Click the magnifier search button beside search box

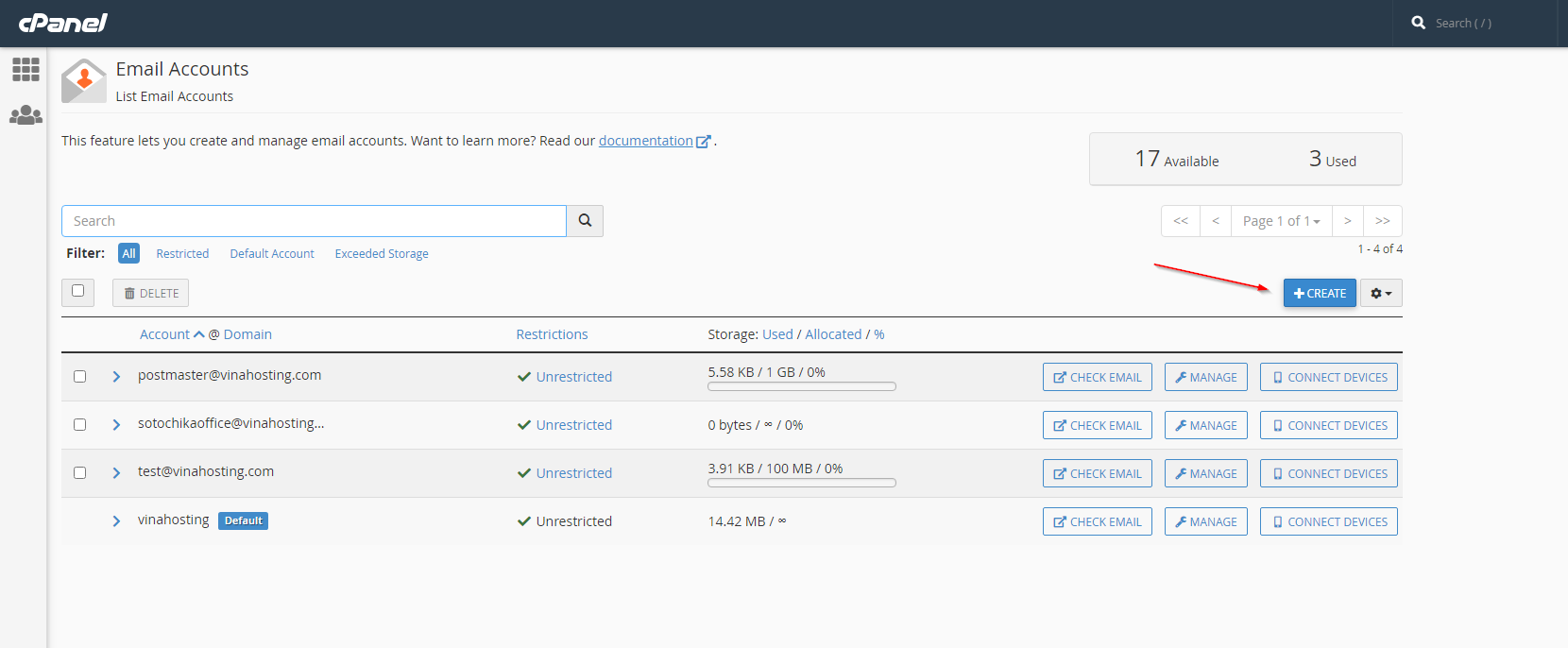(x=585, y=221)
